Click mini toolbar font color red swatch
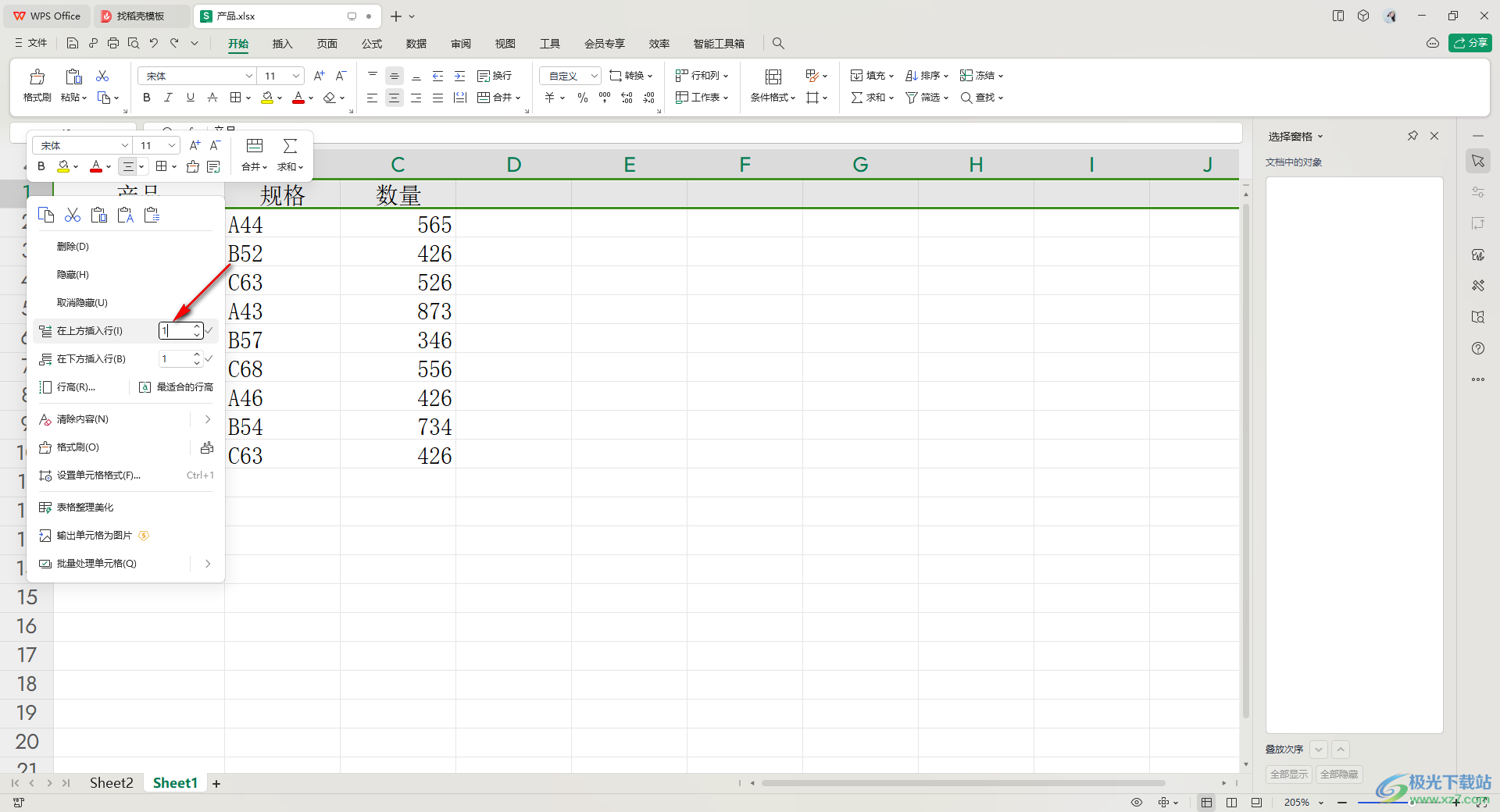This screenshot has height=812, width=1500. pos(95,166)
